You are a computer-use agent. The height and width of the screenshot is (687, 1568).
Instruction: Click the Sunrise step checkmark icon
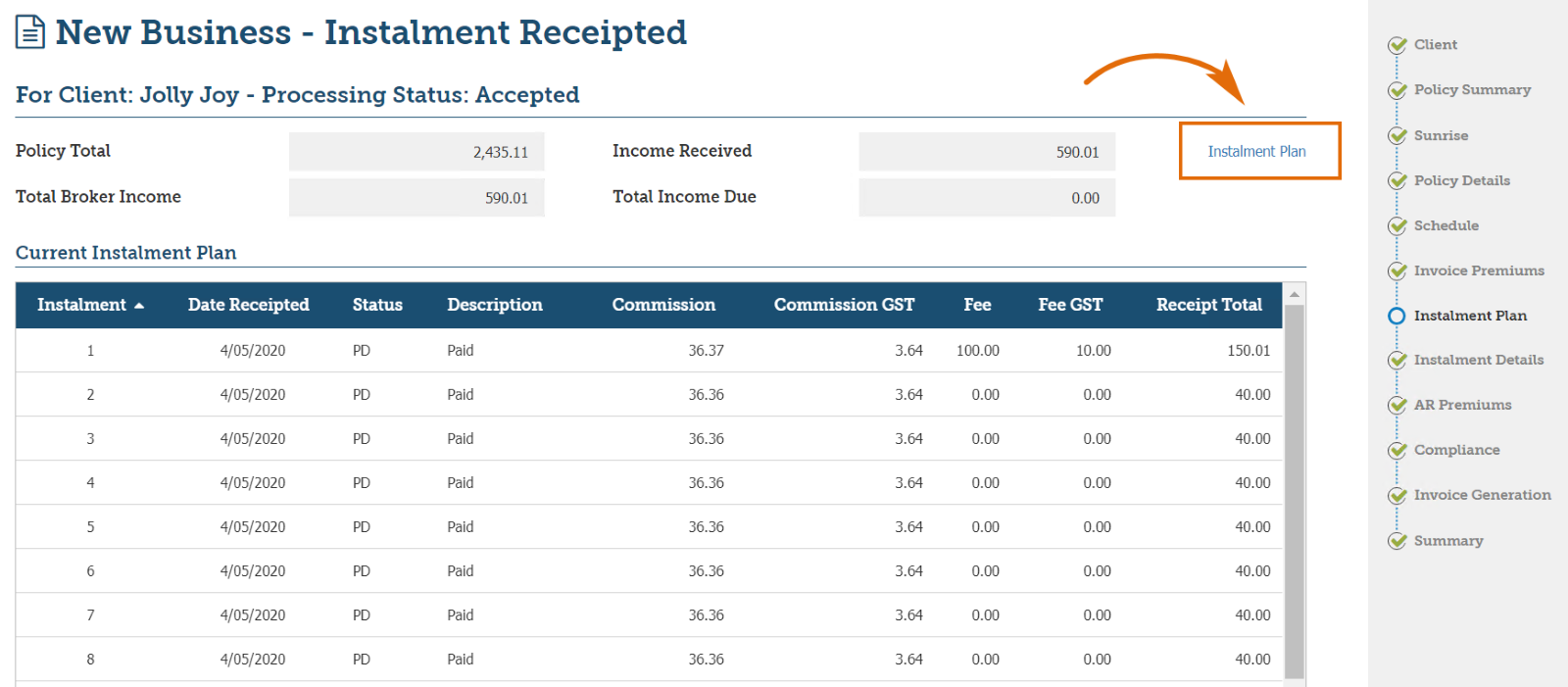(x=1397, y=136)
